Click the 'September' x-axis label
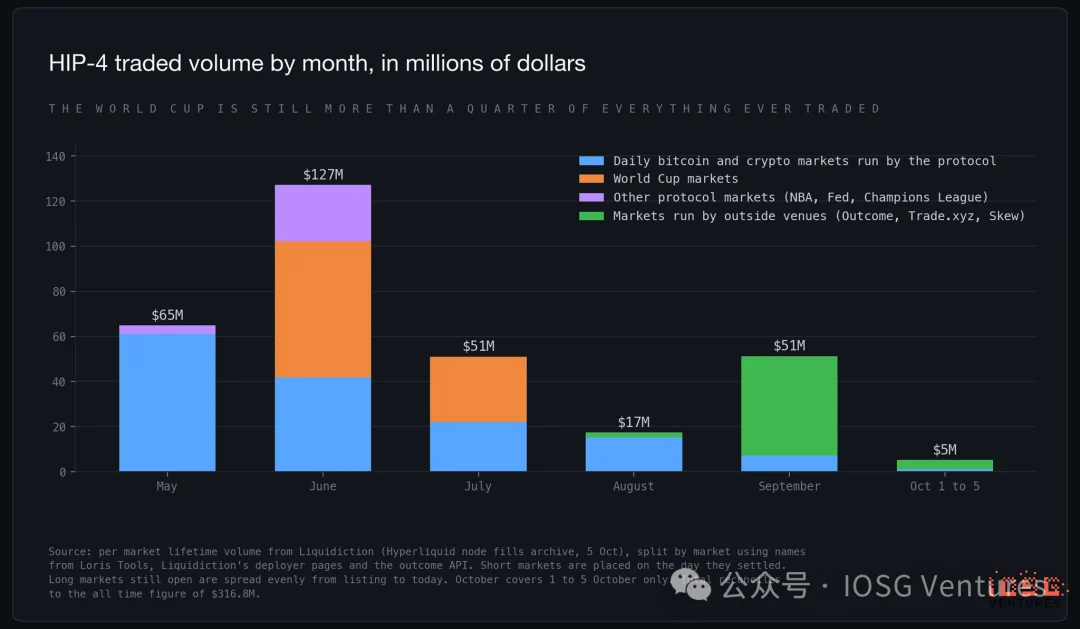 789,486
